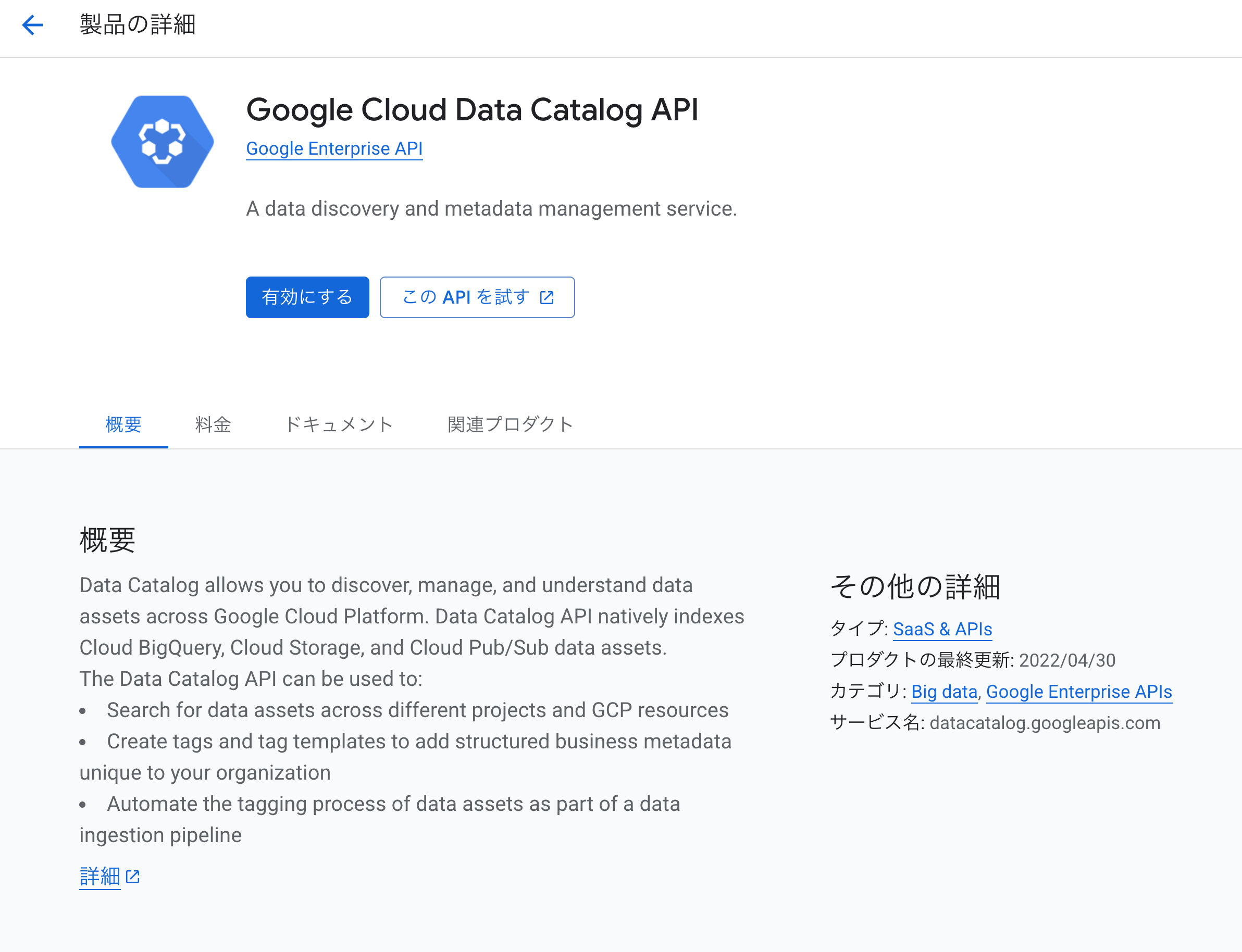Click the tagline 'A data discovery and metadata management service.'
This screenshot has width=1242, height=952.
pos(491,208)
